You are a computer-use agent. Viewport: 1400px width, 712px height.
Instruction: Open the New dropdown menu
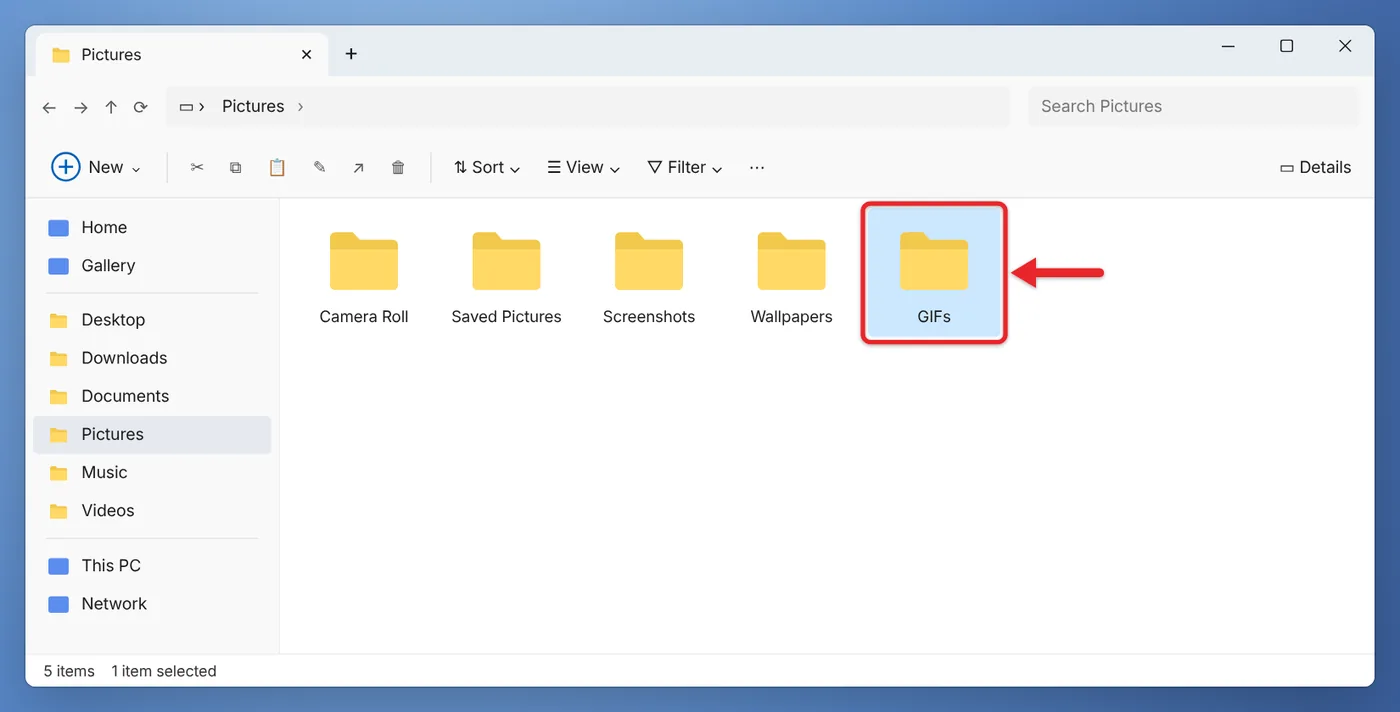pos(97,167)
